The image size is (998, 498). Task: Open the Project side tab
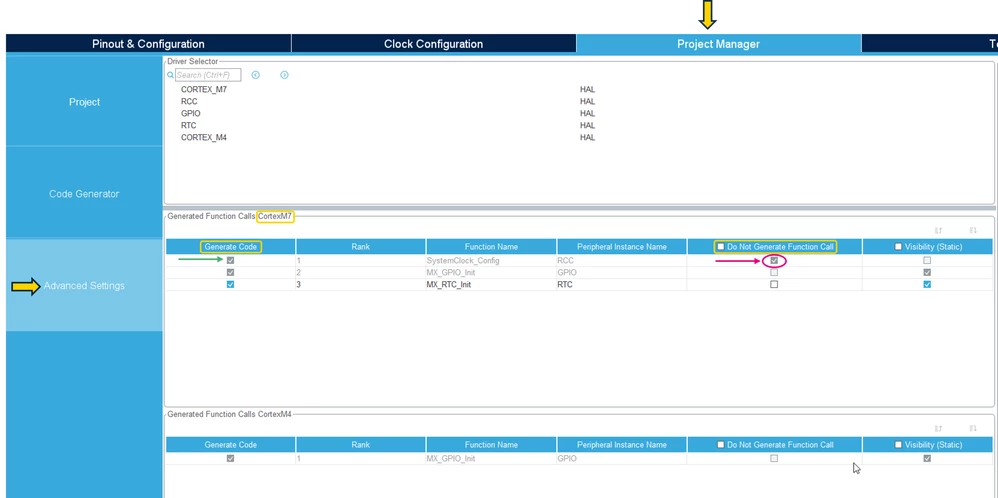84,102
